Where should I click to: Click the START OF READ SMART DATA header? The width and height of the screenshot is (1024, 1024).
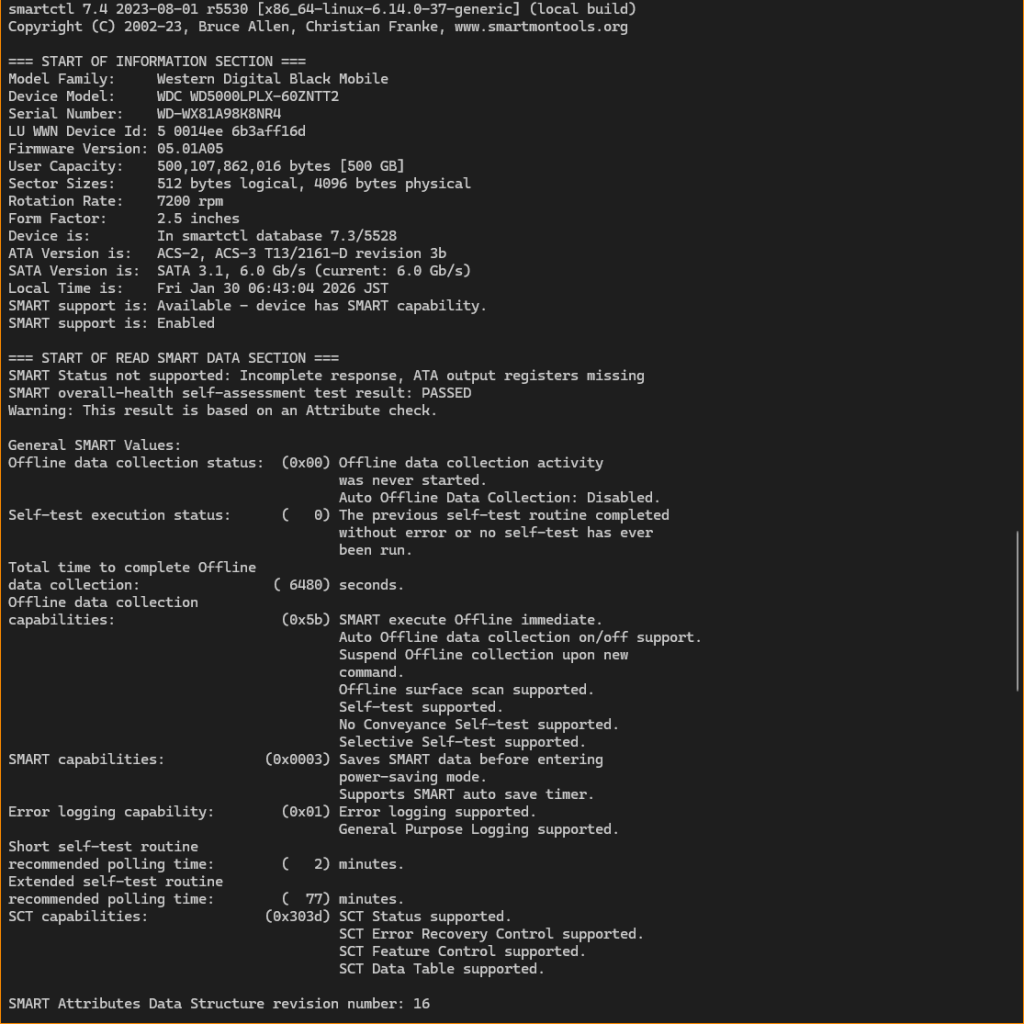coord(174,358)
